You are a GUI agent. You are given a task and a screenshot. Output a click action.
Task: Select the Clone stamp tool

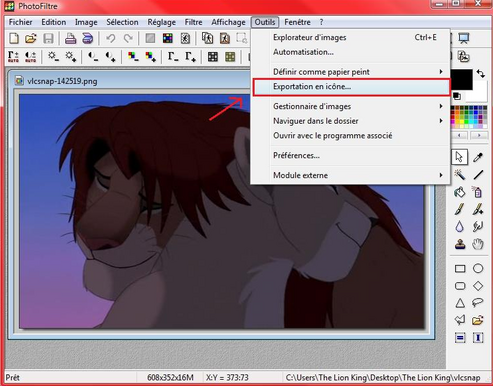point(460,244)
